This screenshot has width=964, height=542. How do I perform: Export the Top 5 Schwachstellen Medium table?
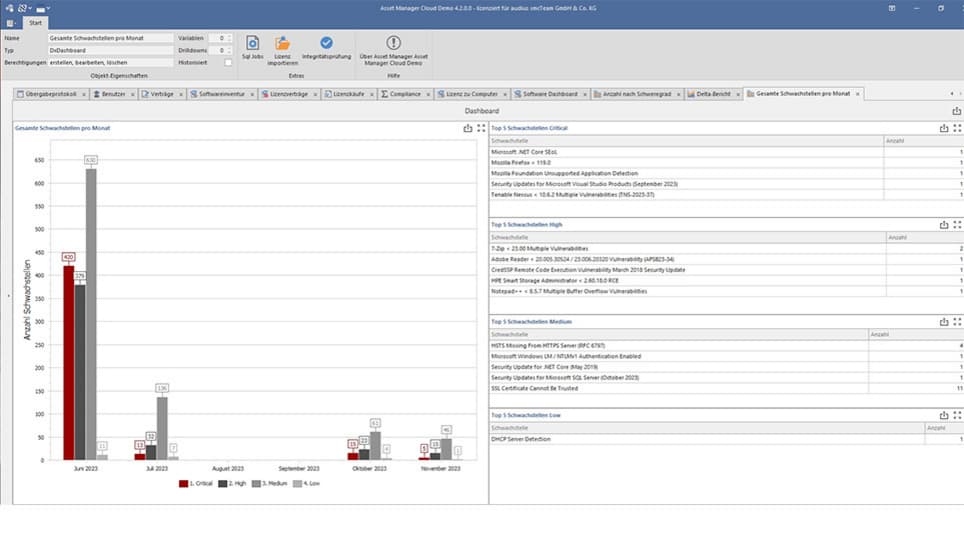[944, 321]
